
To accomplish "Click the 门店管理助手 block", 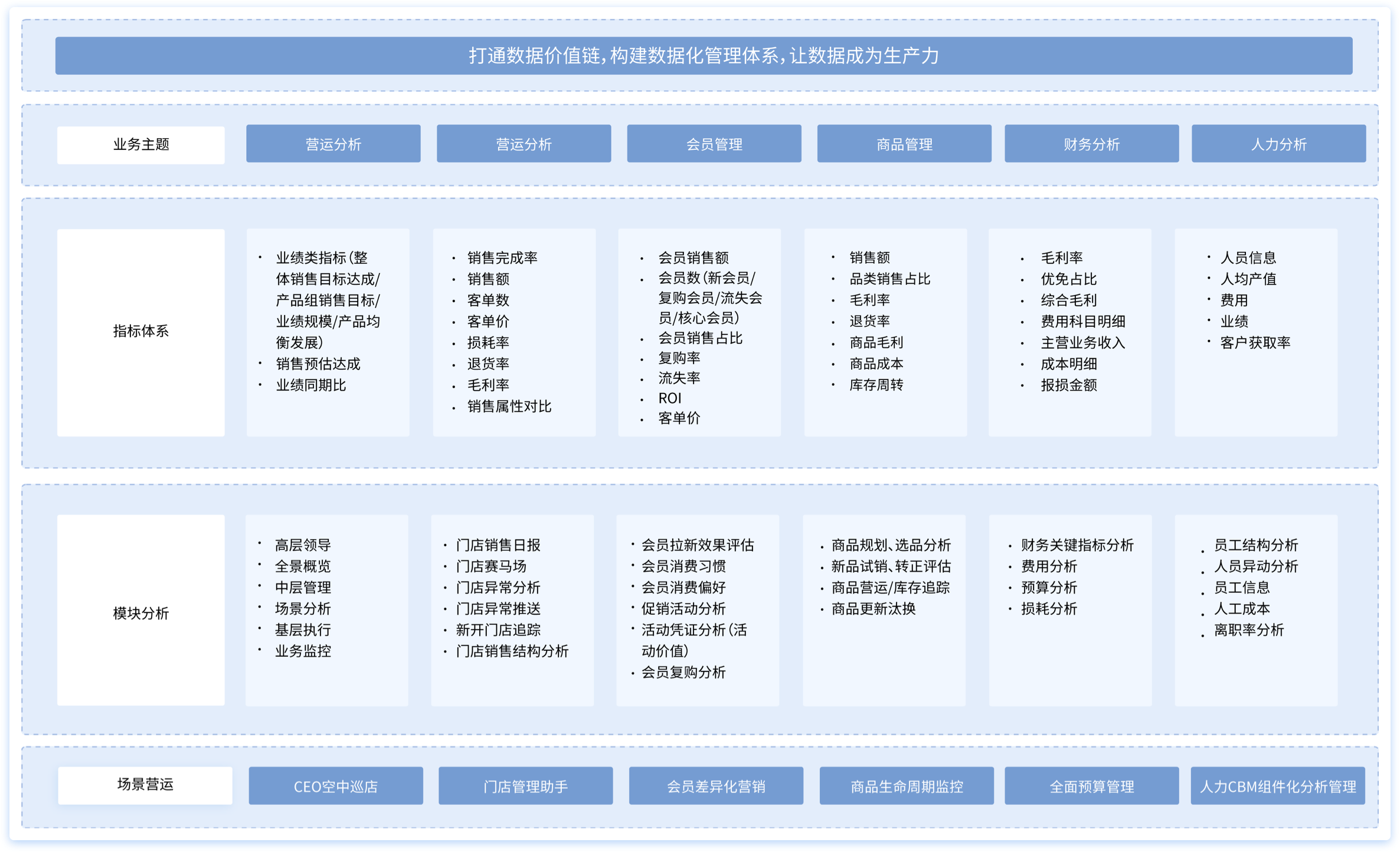I will [x=525, y=786].
